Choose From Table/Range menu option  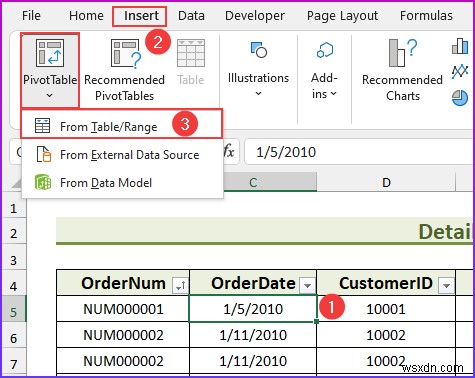point(122,124)
